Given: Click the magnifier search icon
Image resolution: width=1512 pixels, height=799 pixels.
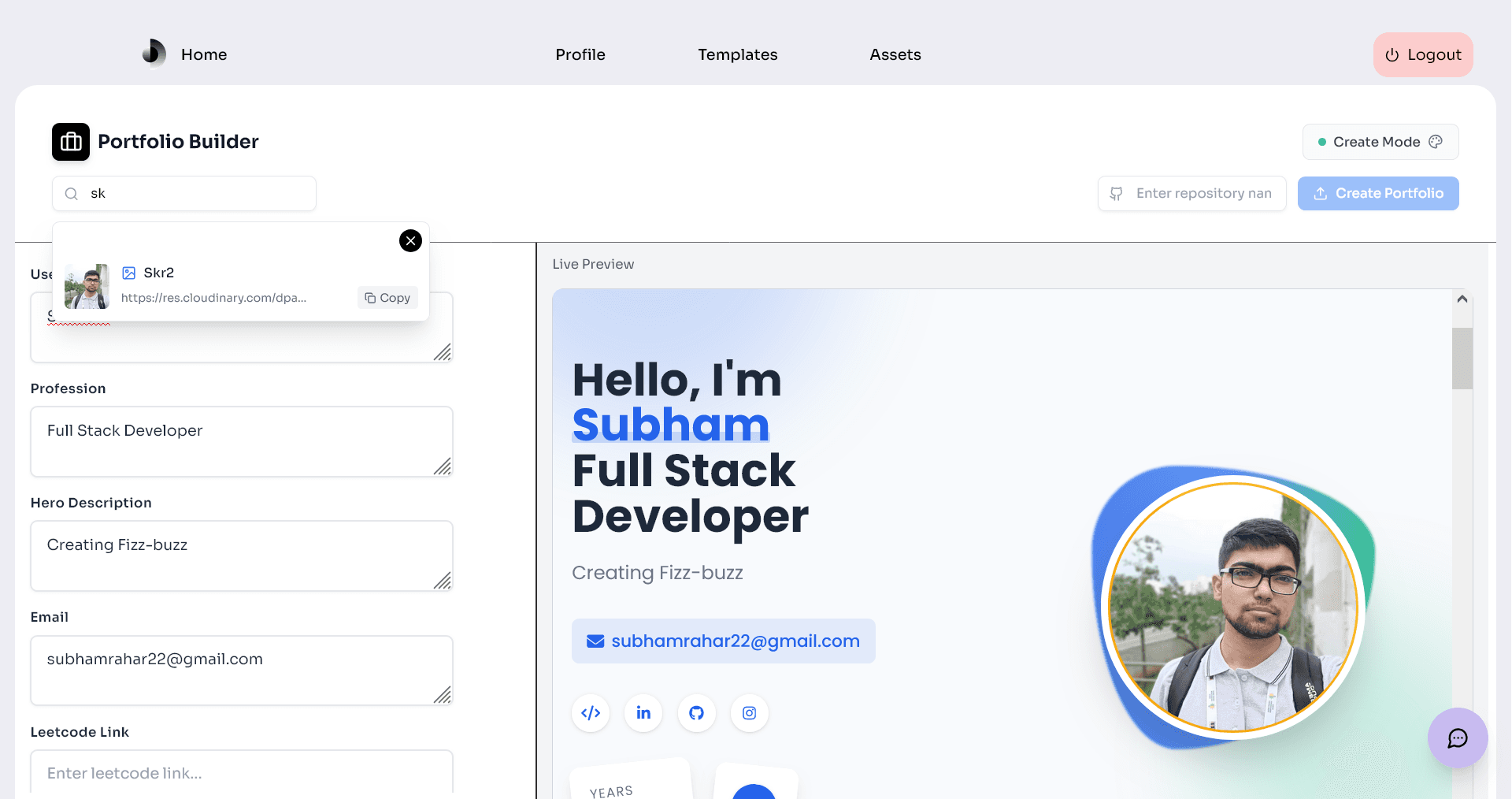Looking at the screenshot, I should point(72,194).
